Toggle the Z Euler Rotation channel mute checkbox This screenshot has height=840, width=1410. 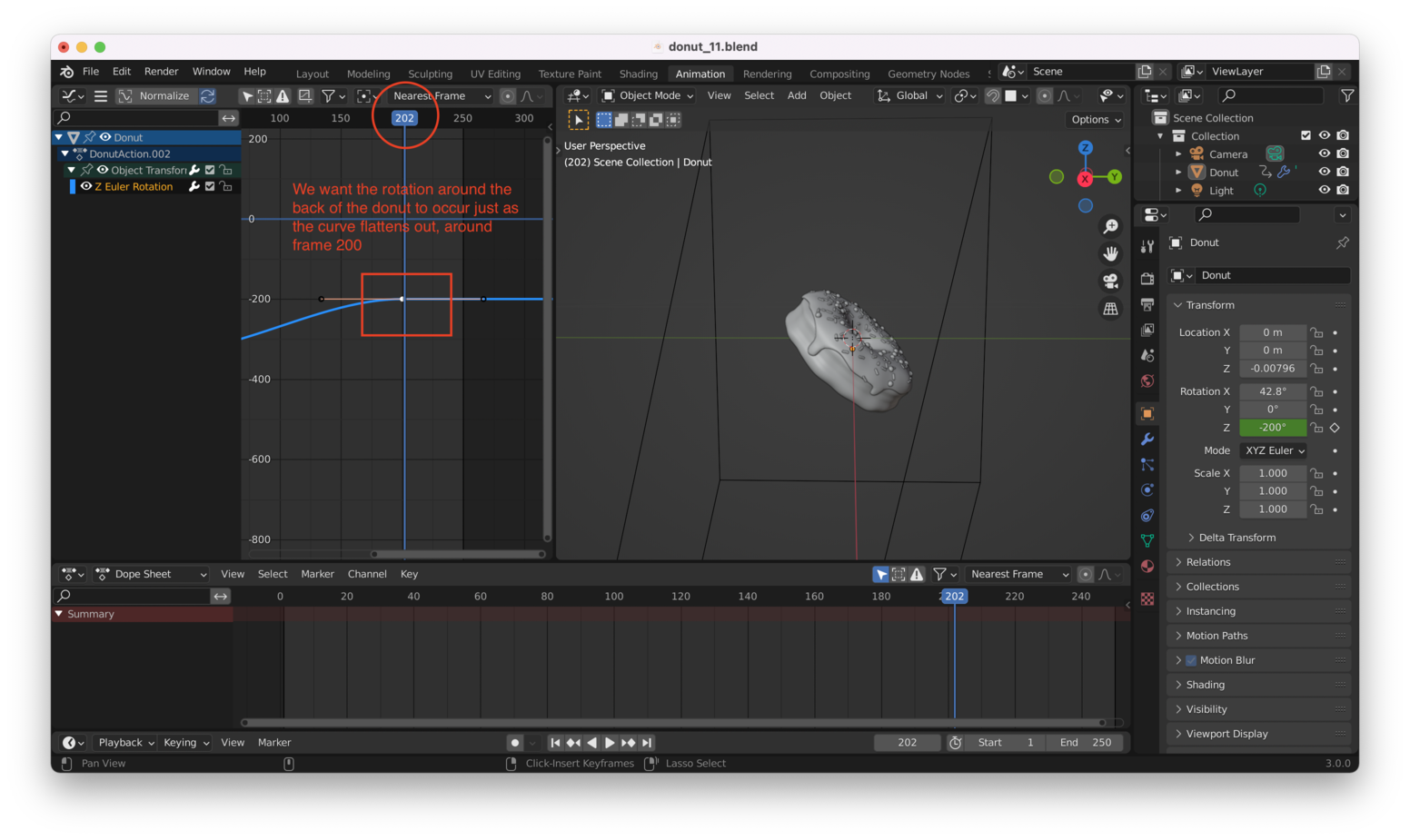(x=210, y=186)
